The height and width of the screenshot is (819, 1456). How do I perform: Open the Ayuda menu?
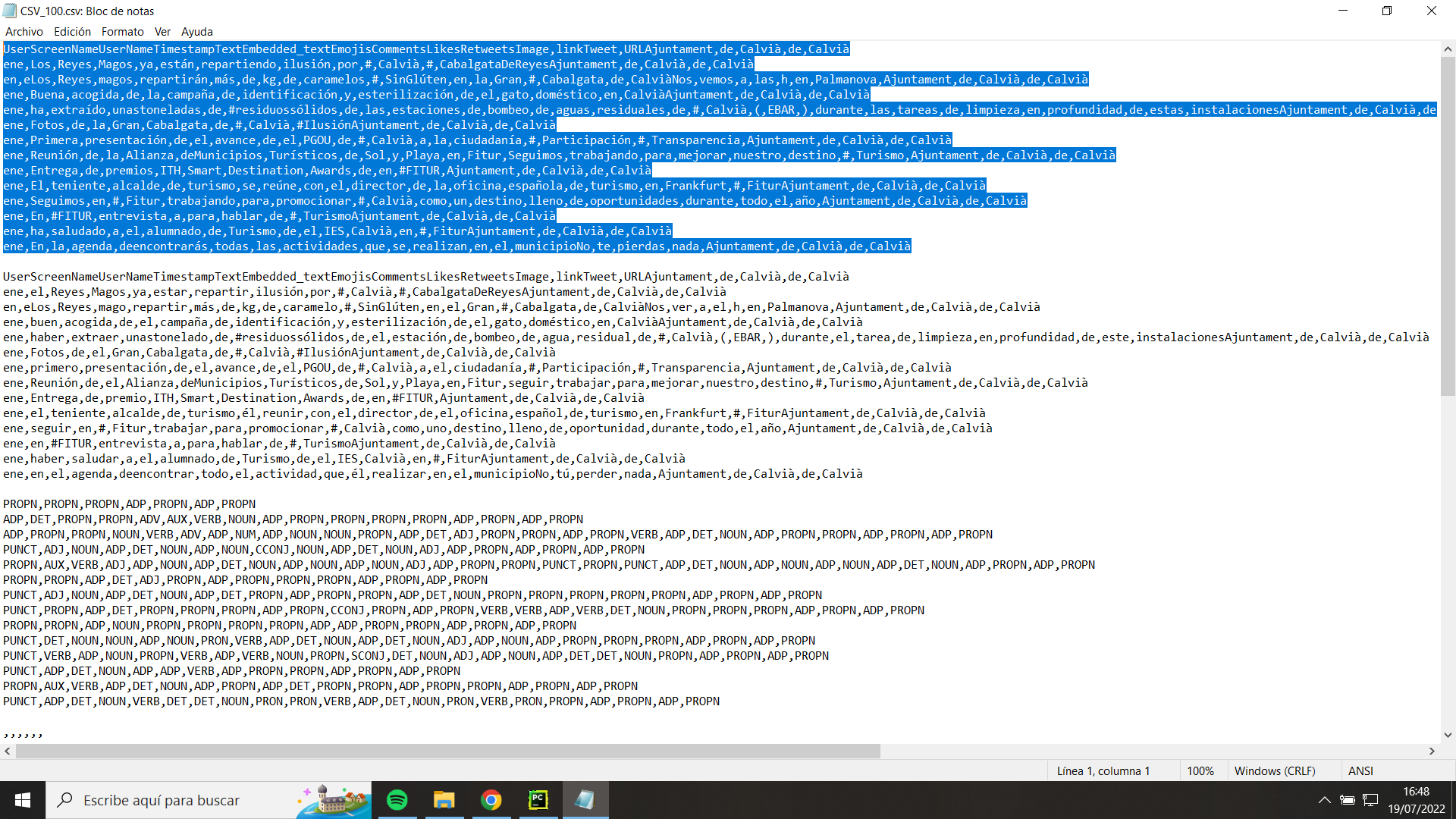click(x=196, y=32)
